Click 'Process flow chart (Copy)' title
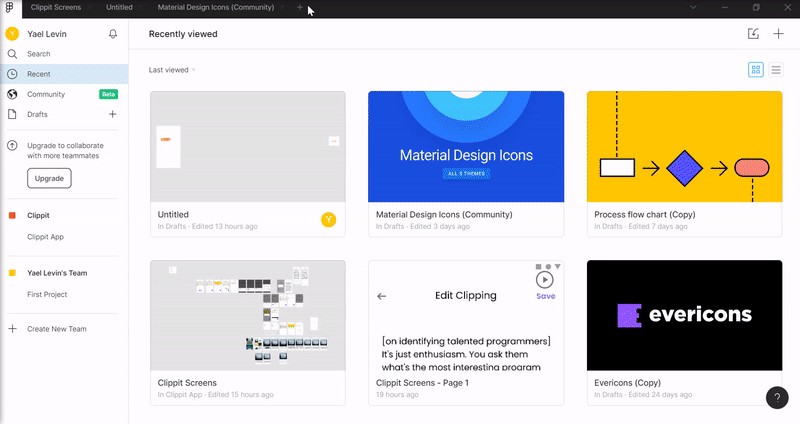The width and height of the screenshot is (800, 424). click(644, 214)
